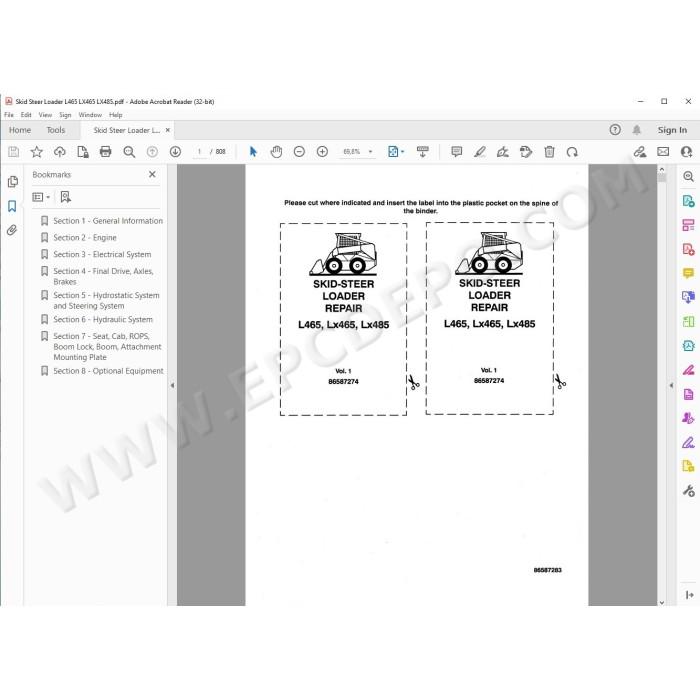Open the page thumbnails panel icon
Image resolution: width=700 pixels, height=700 pixels.
tap(12, 182)
